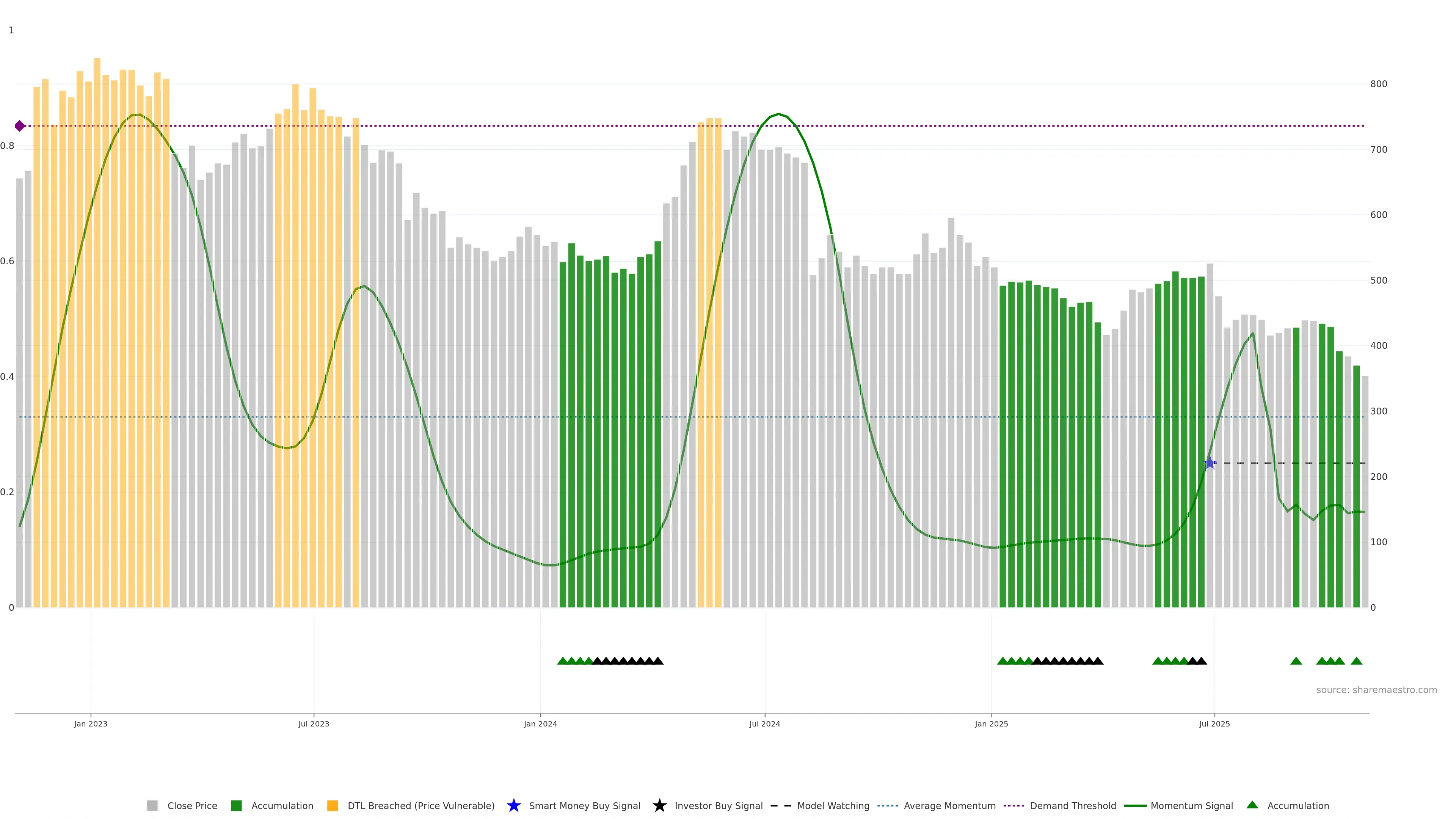
Task: Click the Close Price legend text
Action: coord(192,805)
